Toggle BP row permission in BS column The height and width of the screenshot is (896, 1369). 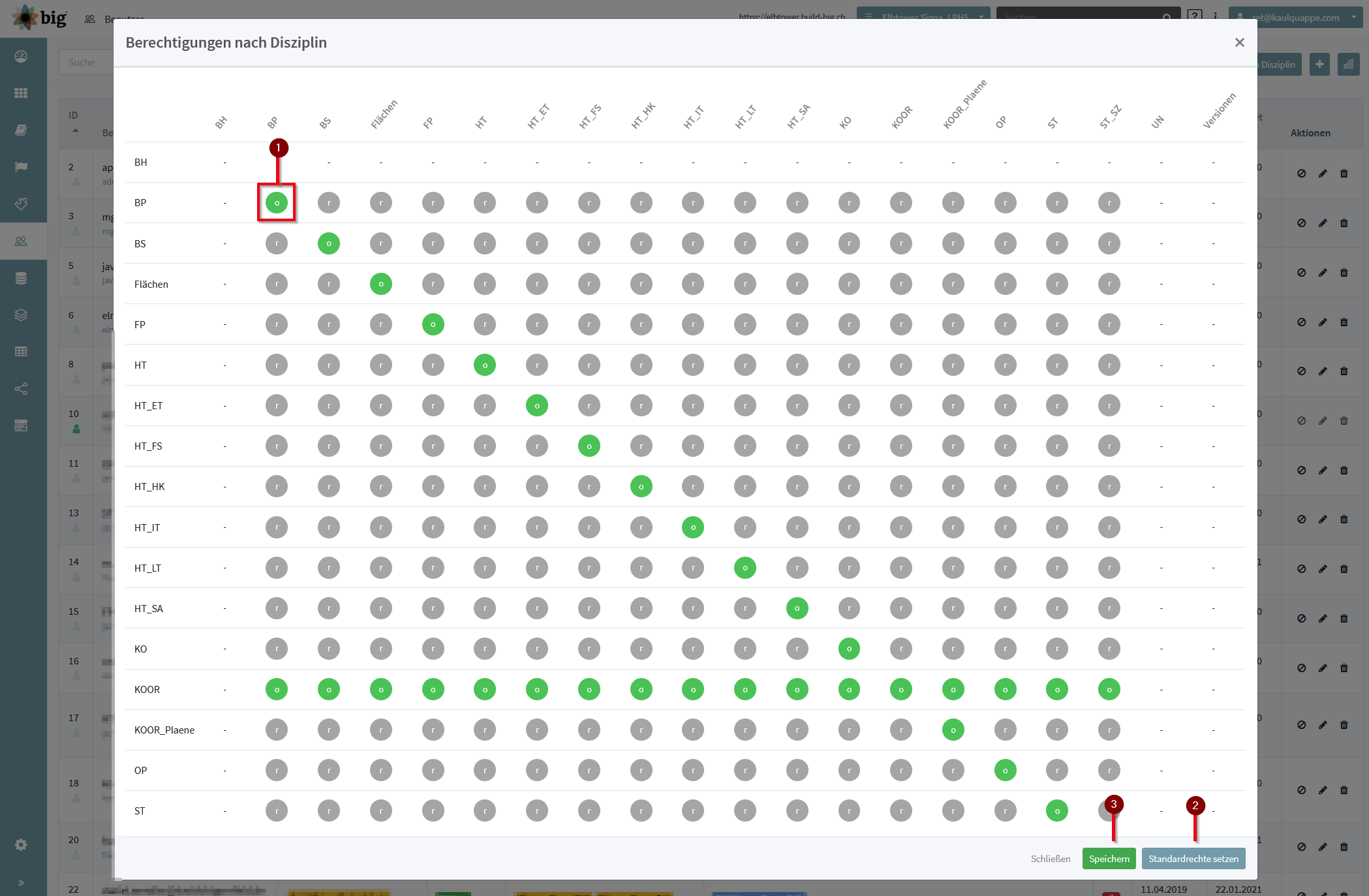[x=329, y=203]
